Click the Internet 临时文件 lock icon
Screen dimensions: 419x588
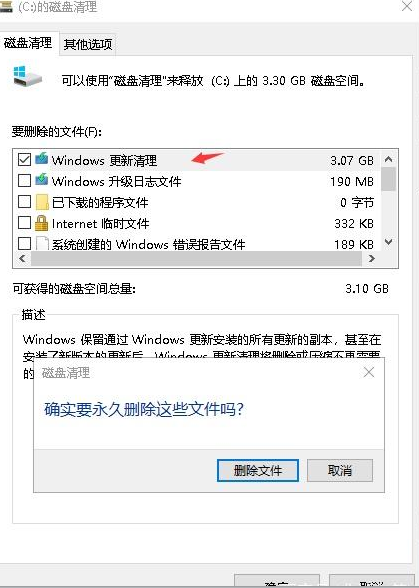tap(42, 223)
